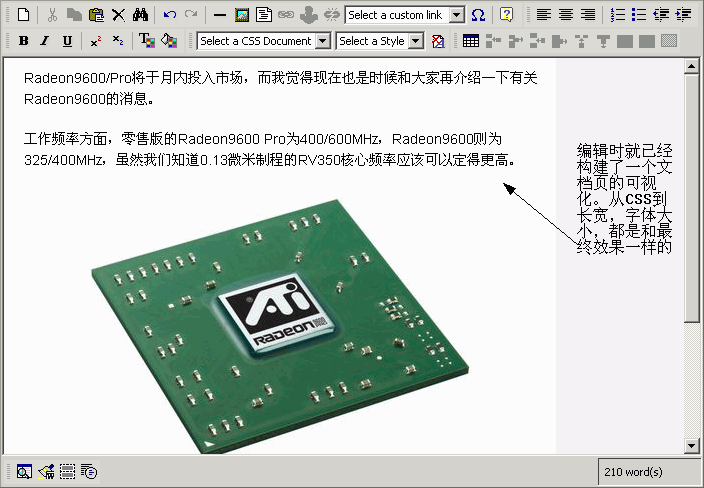Screen dimensions: 704x488
Task: Click the delete row table icon
Action: (537, 41)
